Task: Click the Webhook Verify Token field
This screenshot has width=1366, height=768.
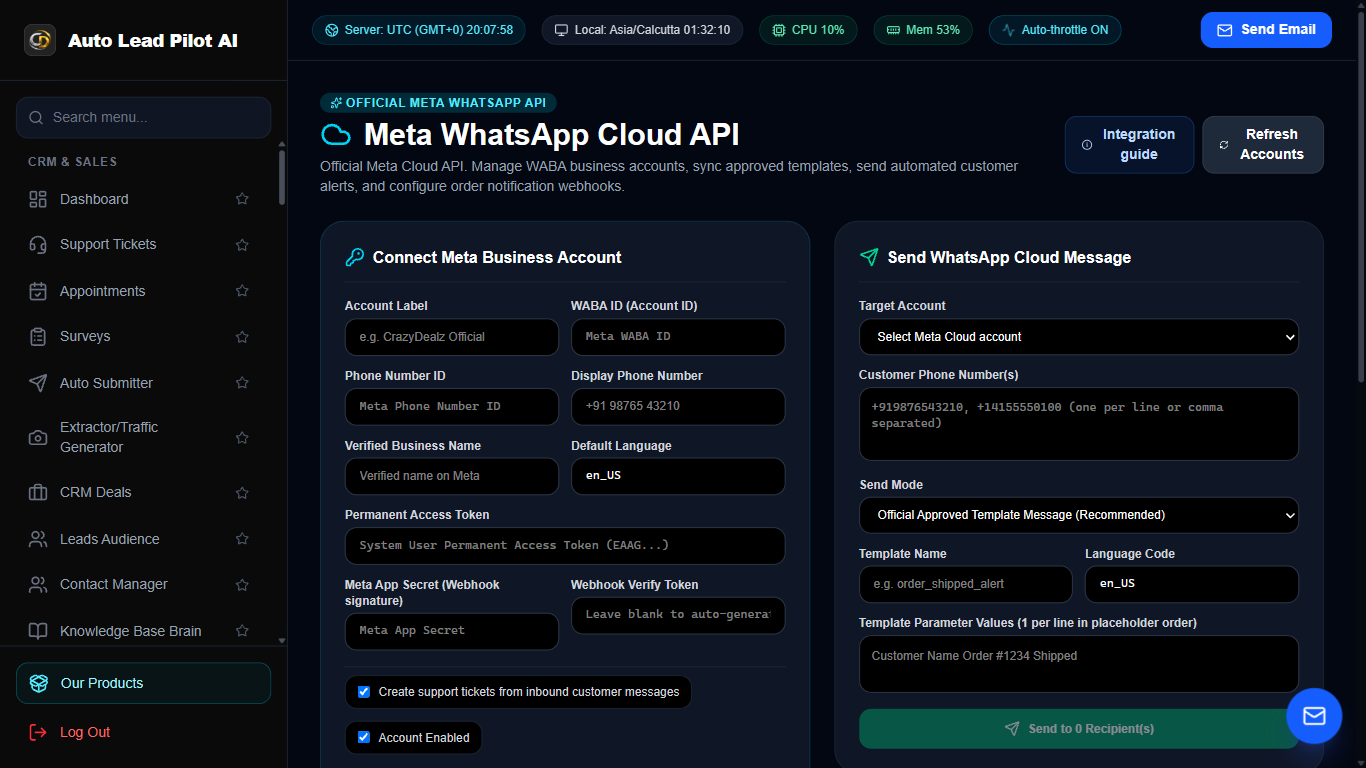Action: coord(678,615)
